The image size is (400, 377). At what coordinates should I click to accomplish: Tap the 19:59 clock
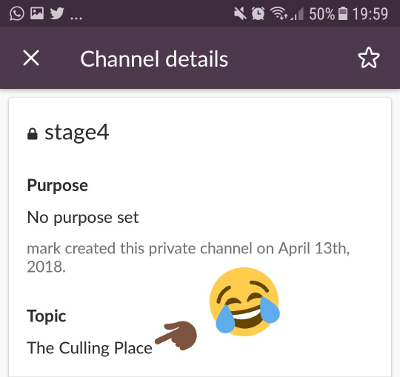pyautogui.click(x=370, y=14)
